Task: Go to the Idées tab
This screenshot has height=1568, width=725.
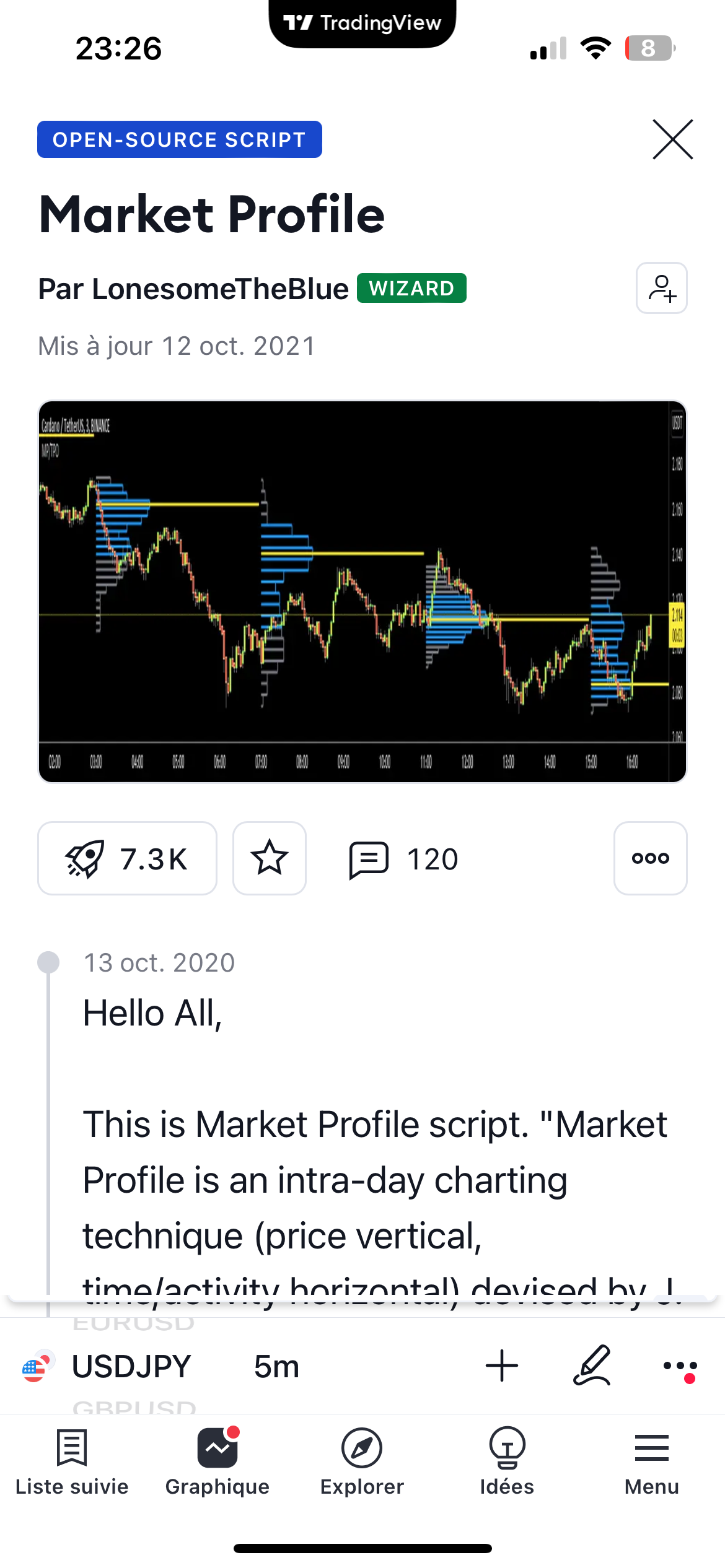Action: [x=507, y=1461]
